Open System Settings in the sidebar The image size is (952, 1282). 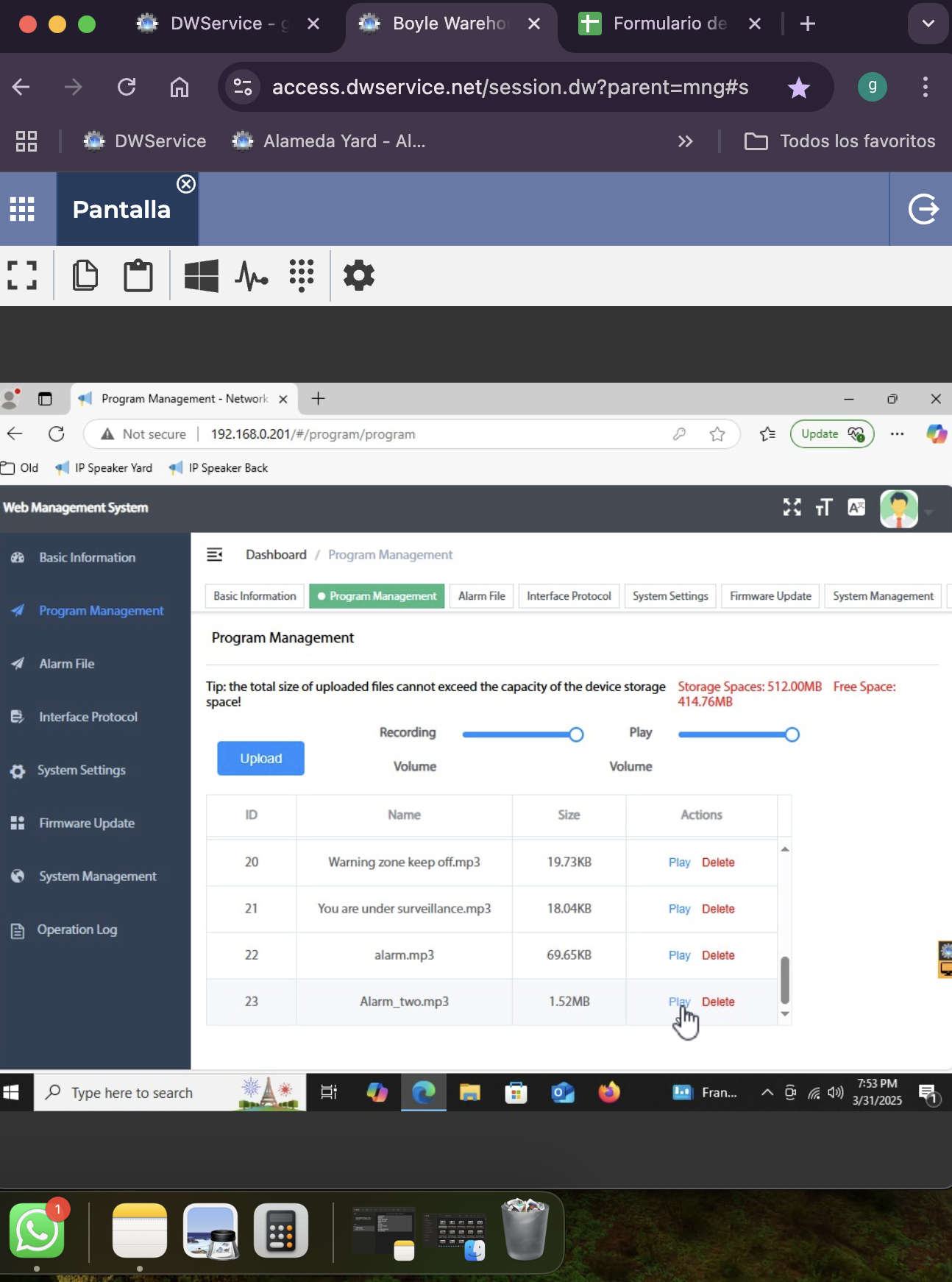click(82, 770)
